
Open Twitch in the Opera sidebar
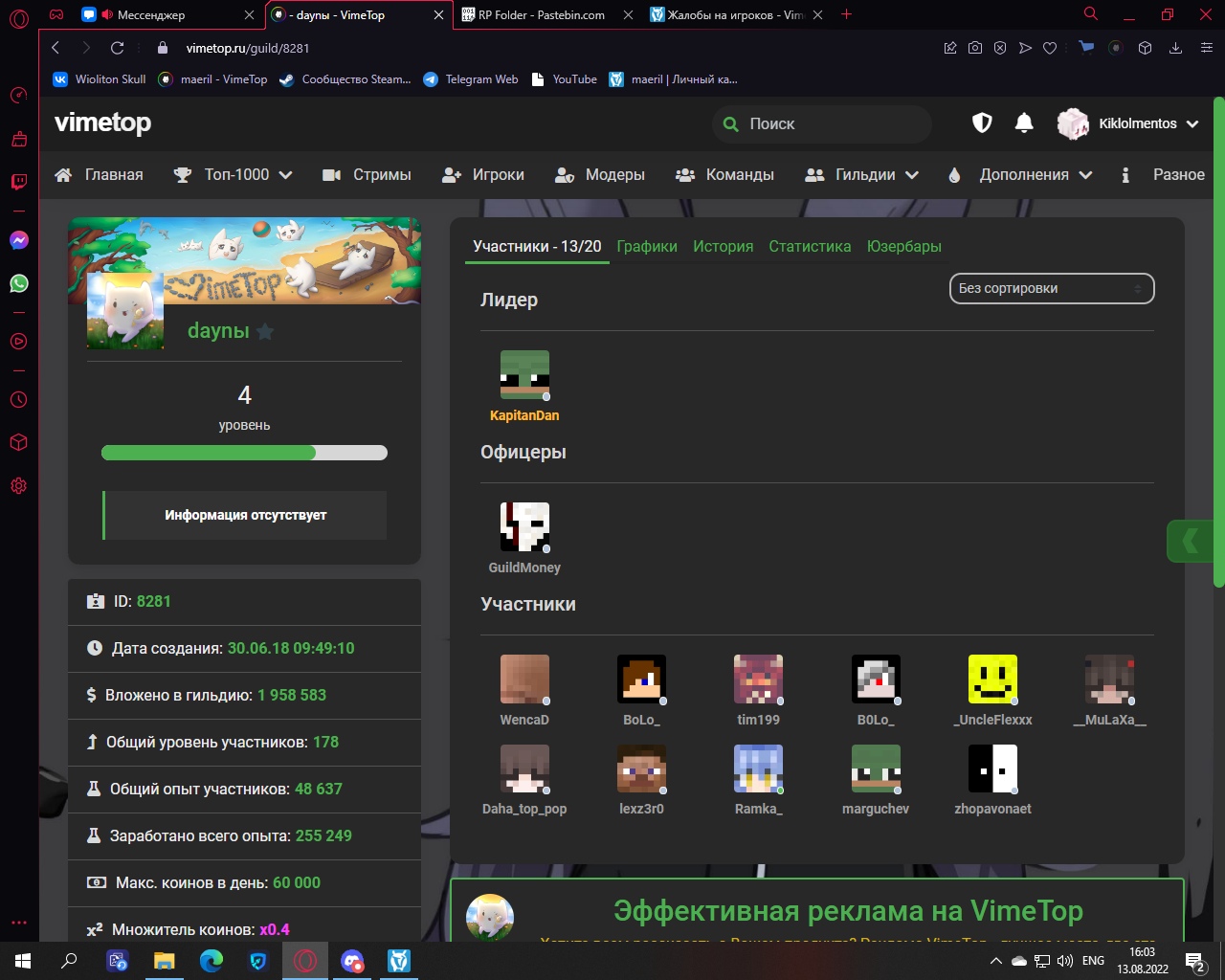[x=19, y=182]
